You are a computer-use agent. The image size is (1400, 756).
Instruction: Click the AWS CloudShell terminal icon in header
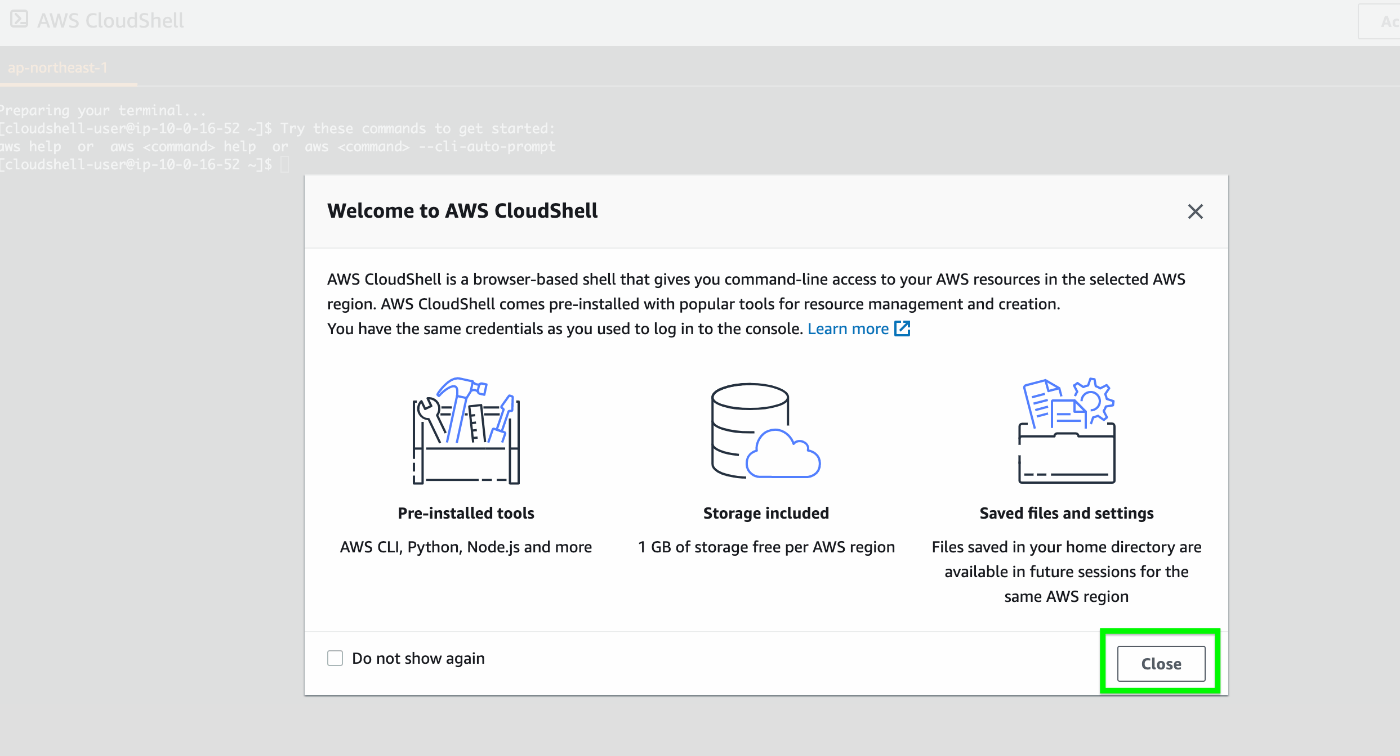point(19,19)
